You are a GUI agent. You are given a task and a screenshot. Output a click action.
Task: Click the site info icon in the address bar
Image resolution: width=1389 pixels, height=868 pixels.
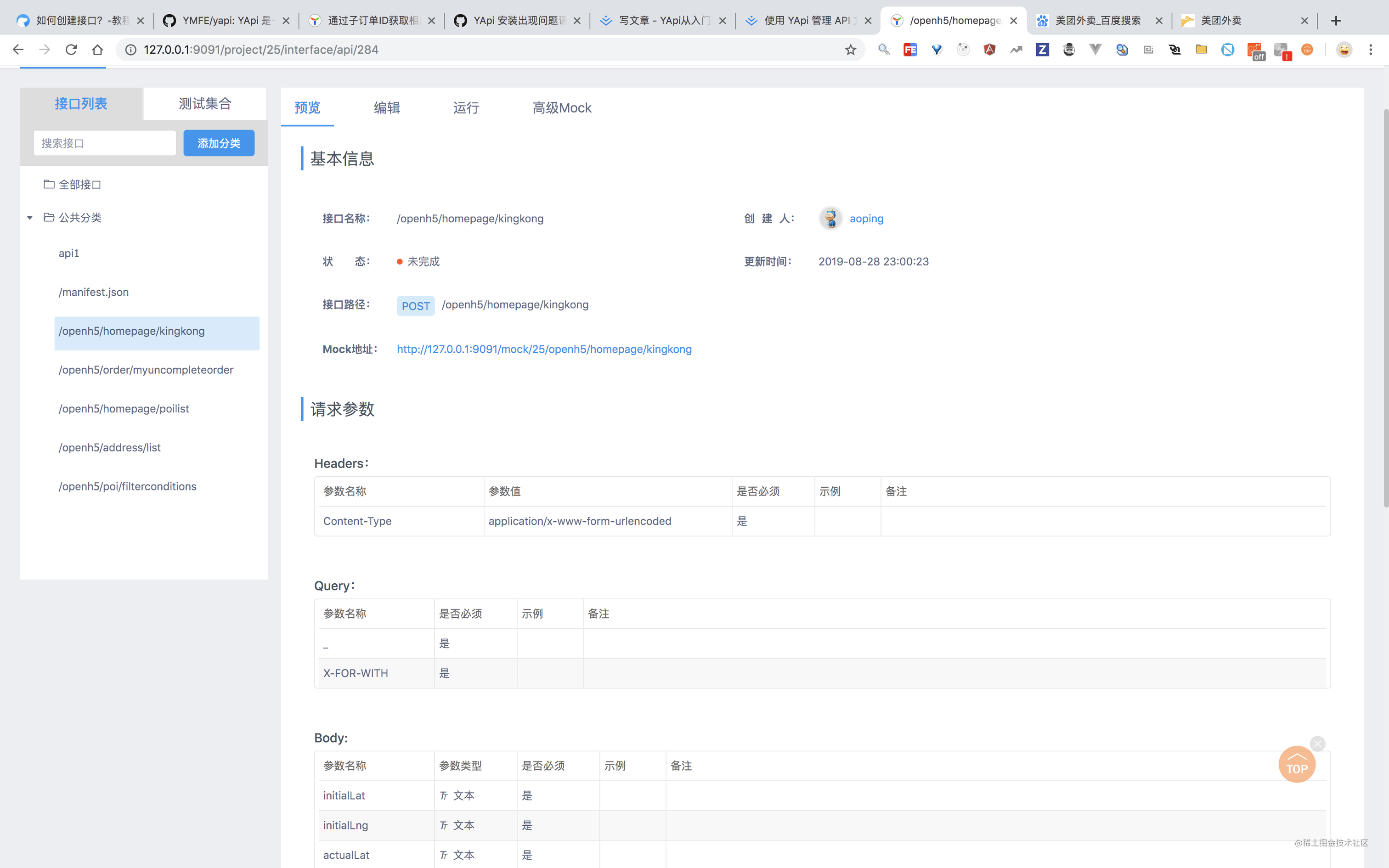tap(131, 50)
